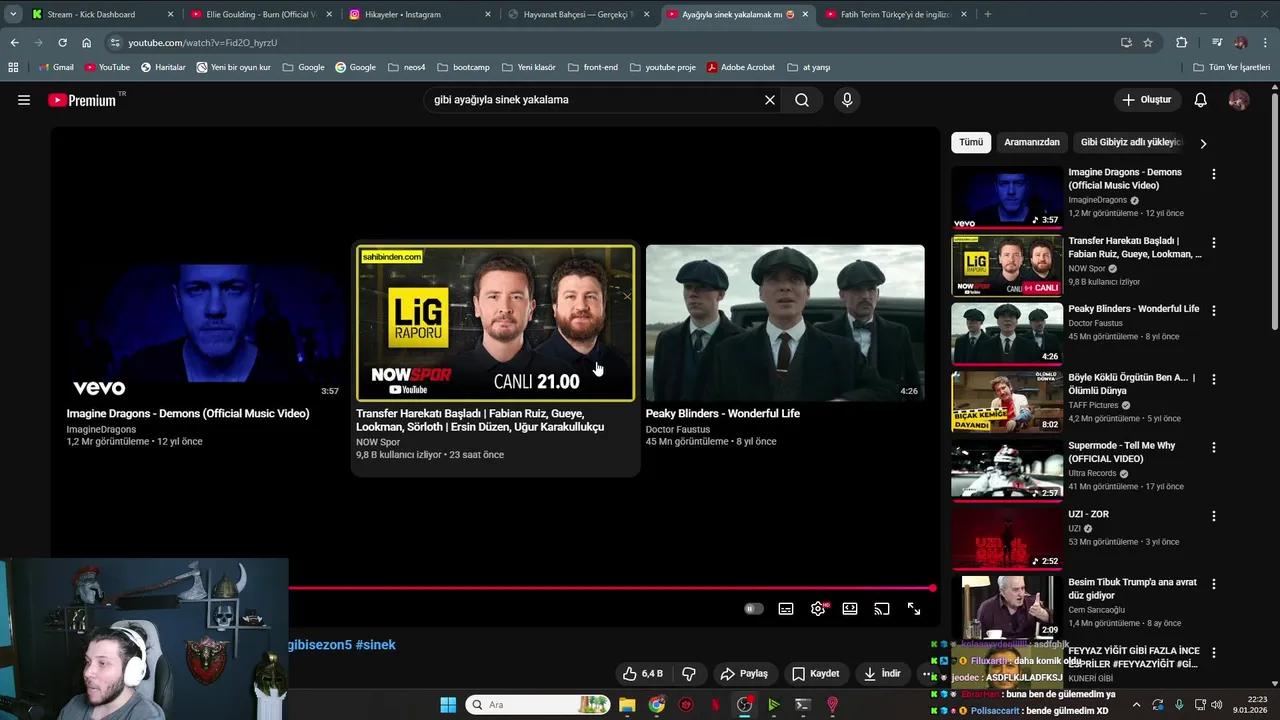The image size is (1280, 720).
Task: Open a new browser tab
Action: coord(988,14)
